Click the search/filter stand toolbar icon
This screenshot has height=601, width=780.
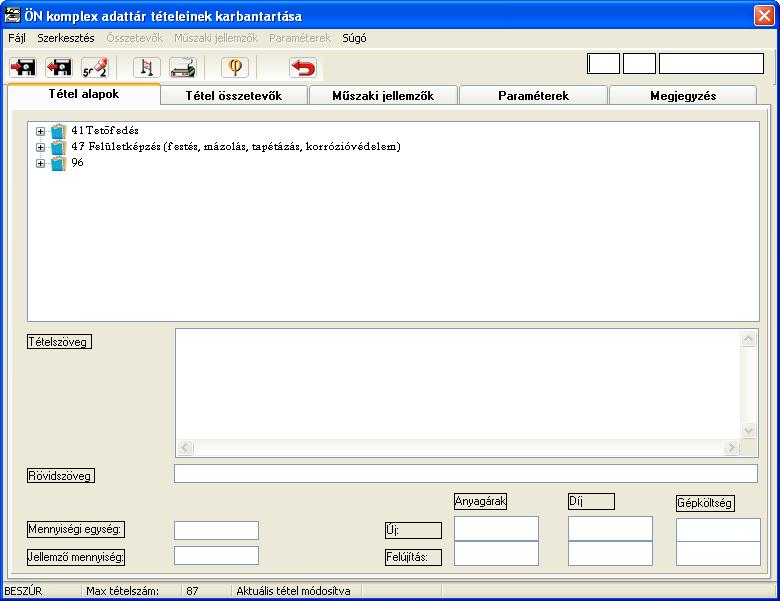tap(147, 67)
